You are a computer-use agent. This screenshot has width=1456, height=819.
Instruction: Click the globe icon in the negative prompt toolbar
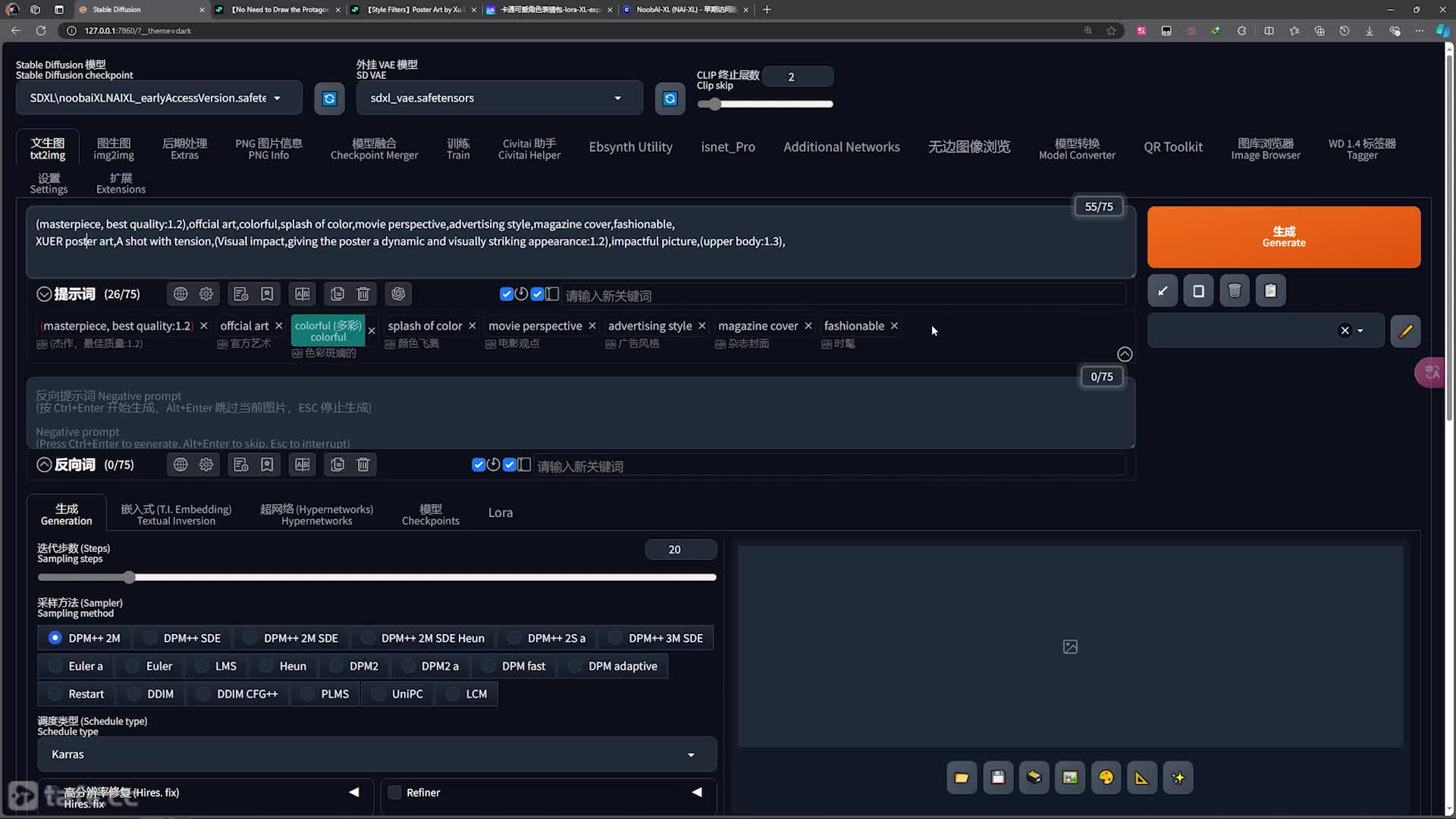(180, 464)
